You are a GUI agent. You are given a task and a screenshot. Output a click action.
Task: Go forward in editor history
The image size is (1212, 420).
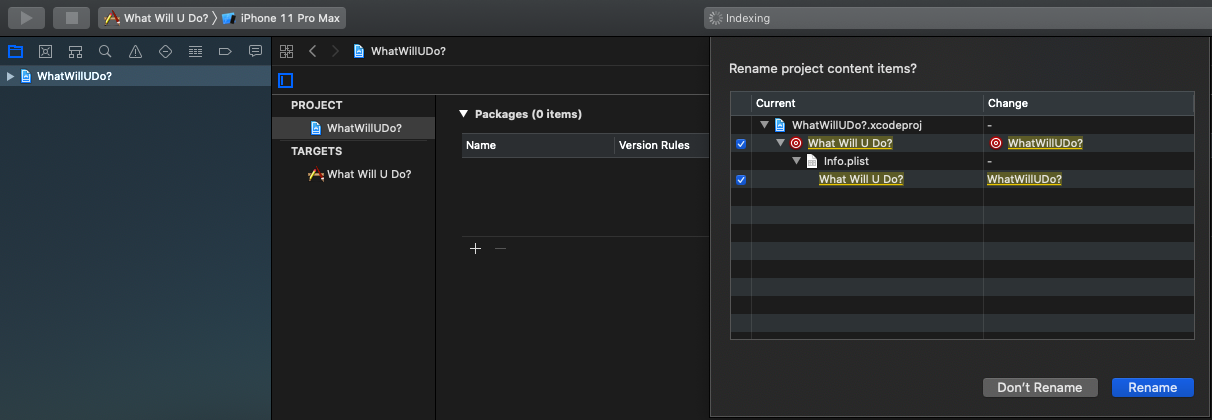point(335,51)
